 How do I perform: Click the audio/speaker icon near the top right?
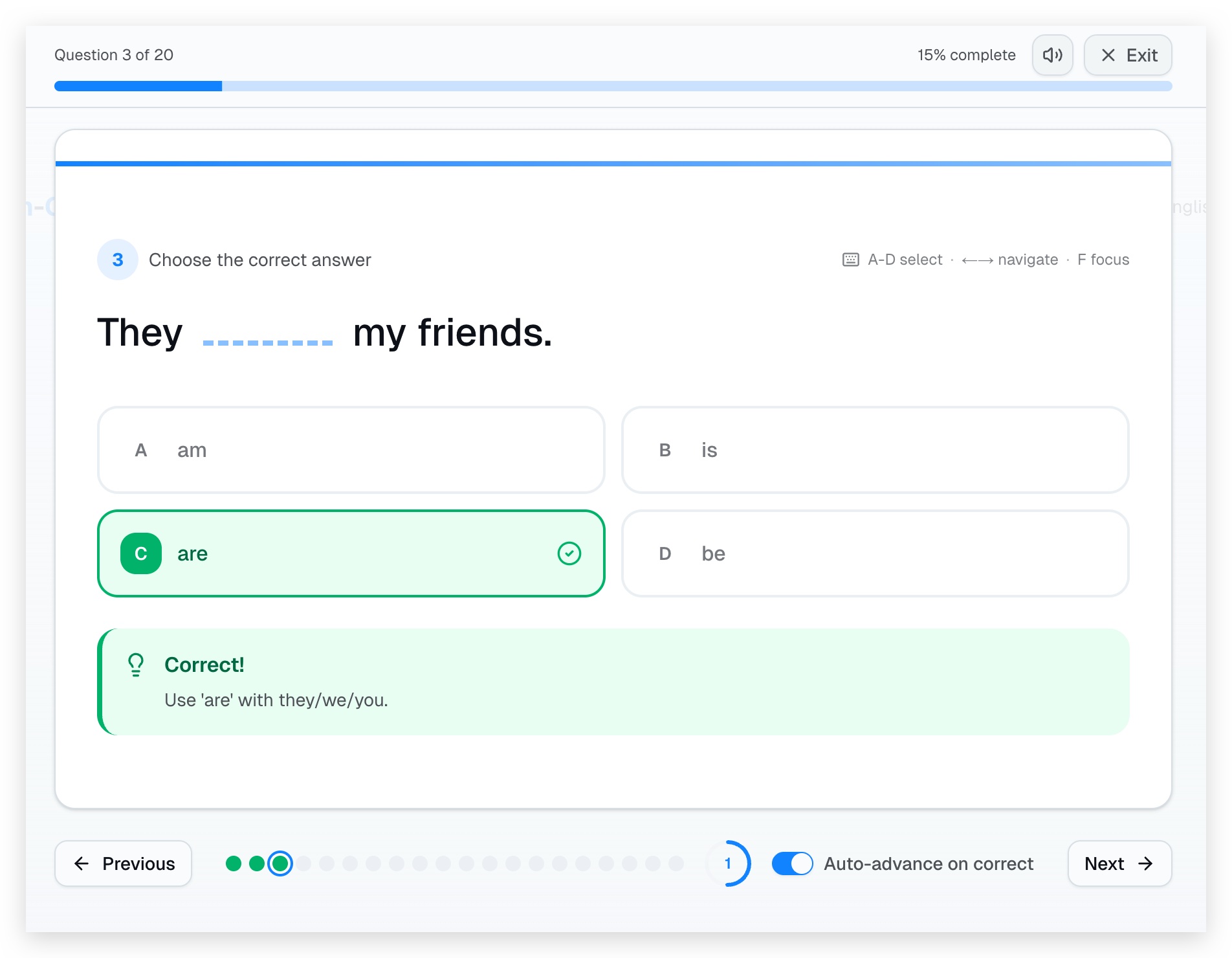[1051, 55]
